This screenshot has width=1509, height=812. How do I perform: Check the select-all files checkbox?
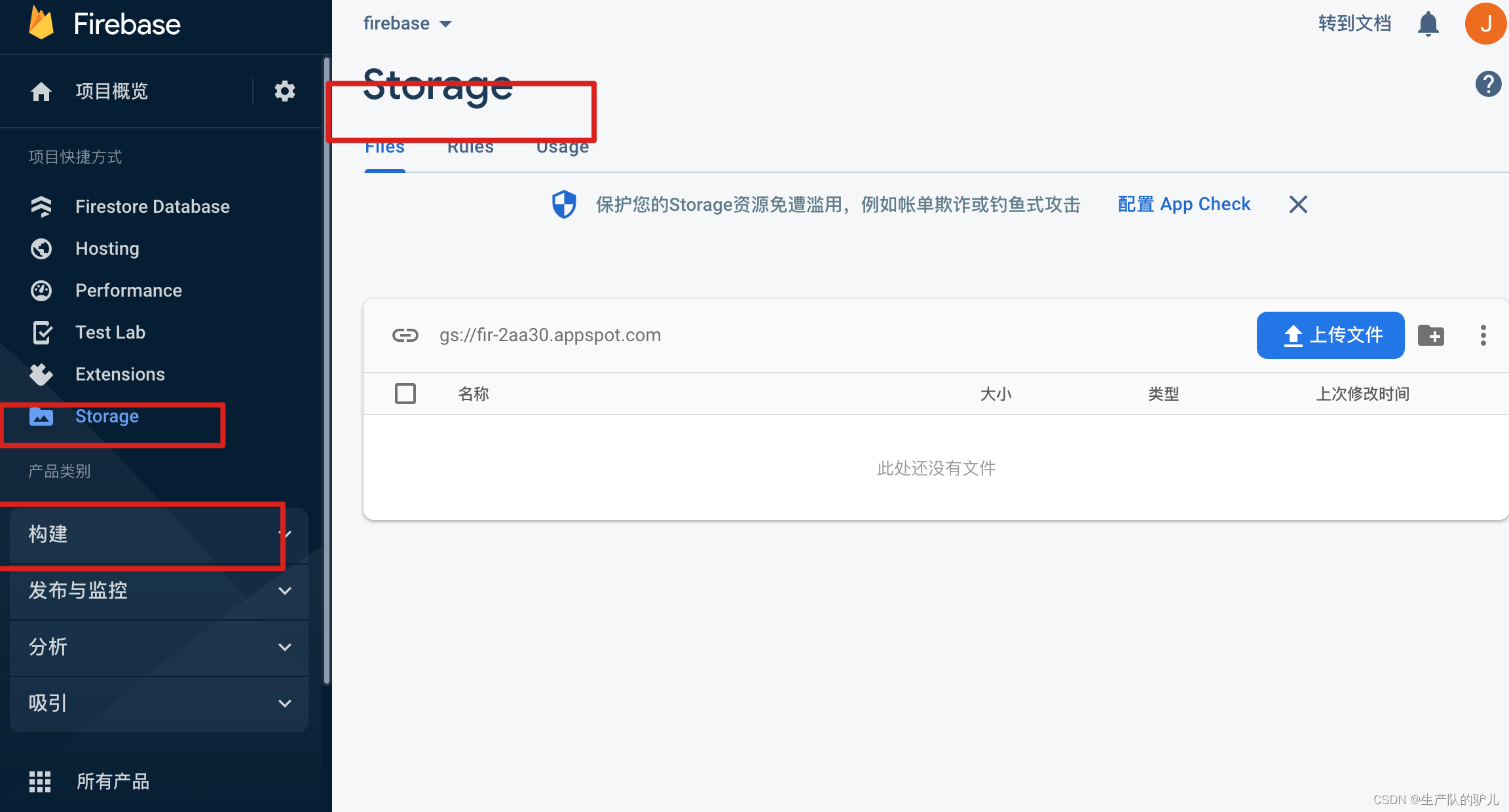[x=405, y=394]
